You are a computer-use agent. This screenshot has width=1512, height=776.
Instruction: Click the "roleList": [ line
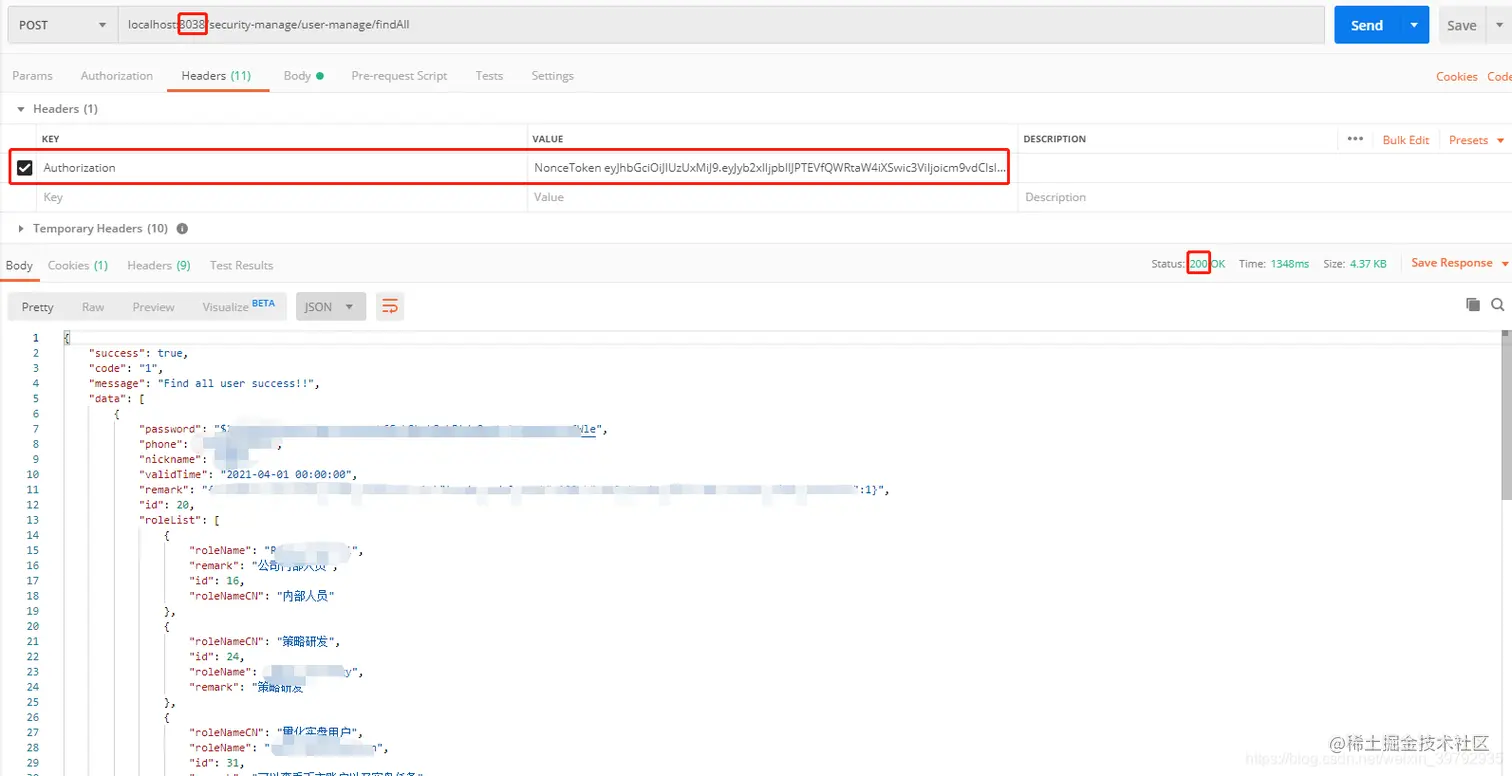179,520
